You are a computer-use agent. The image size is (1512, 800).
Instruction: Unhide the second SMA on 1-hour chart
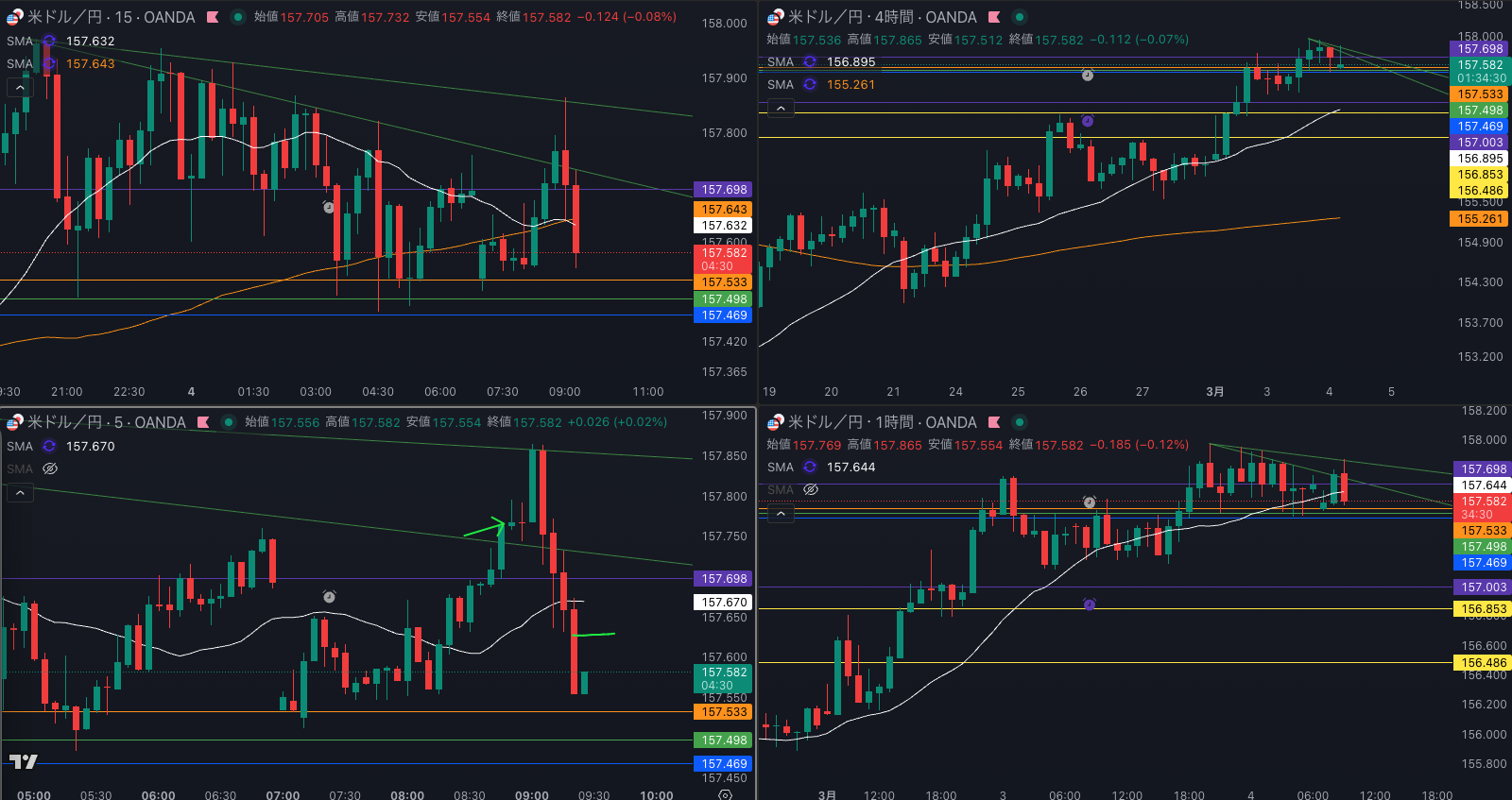point(810,489)
